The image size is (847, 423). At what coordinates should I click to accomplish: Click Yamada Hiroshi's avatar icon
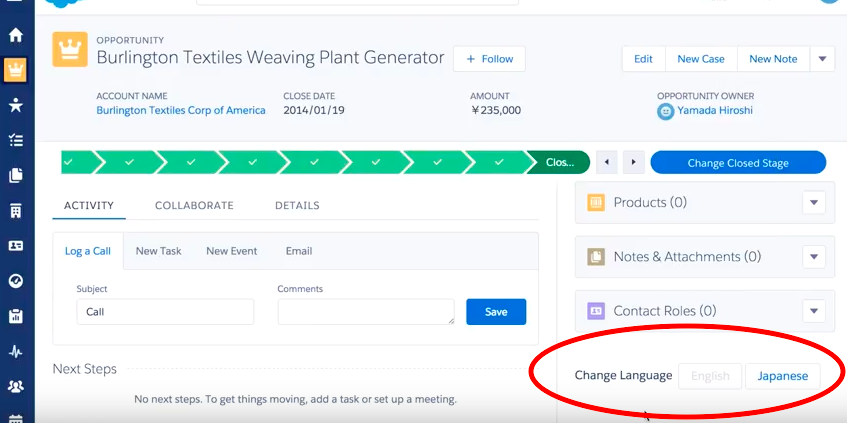(x=666, y=111)
